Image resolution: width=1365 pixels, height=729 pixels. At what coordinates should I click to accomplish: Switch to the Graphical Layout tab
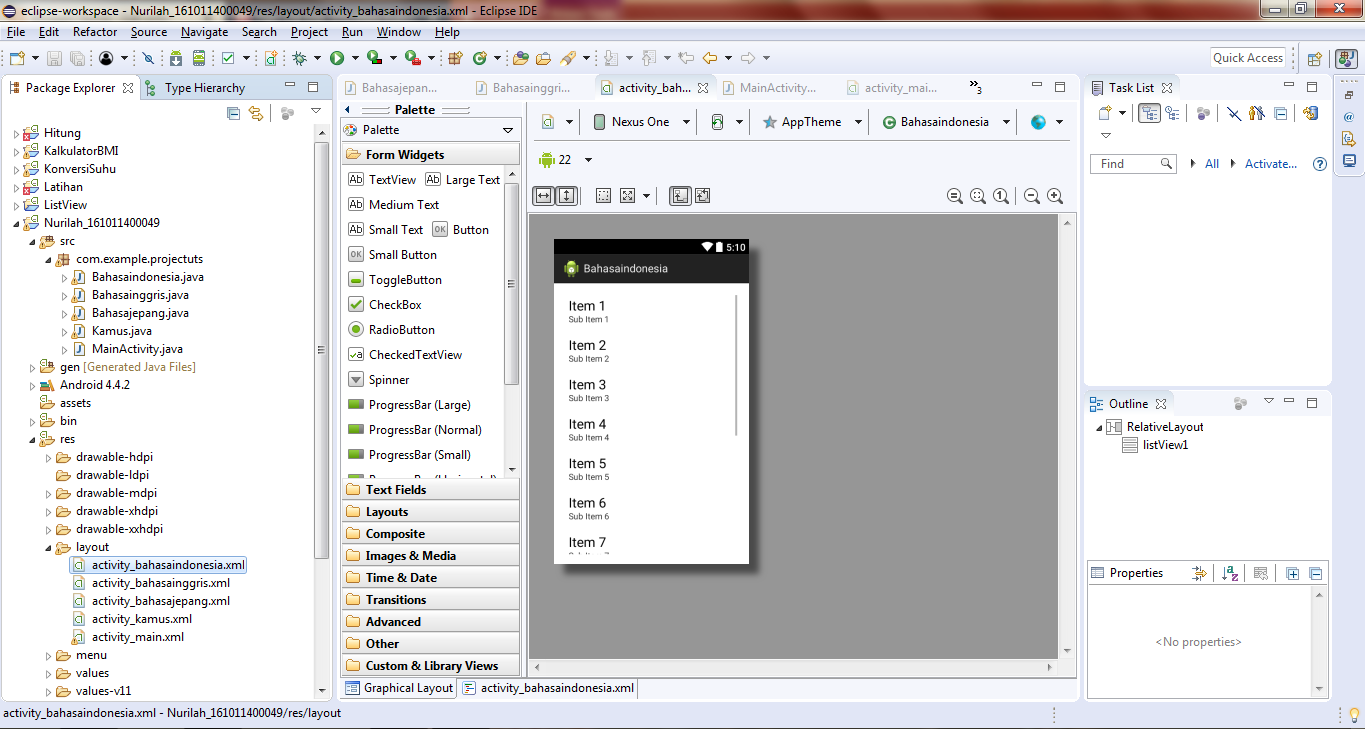click(398, 687)
